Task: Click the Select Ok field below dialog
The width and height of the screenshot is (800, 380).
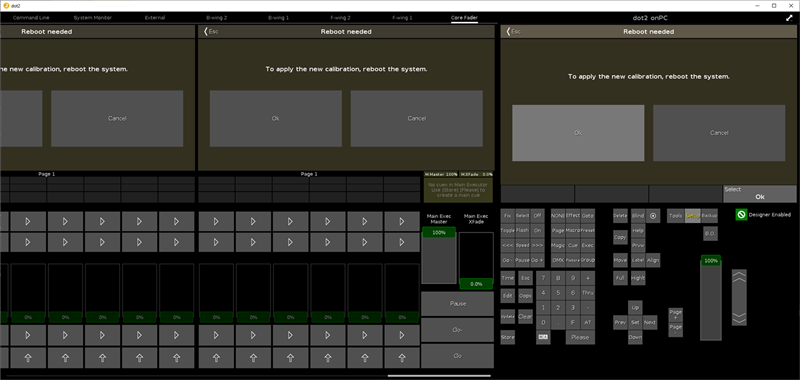Action: (760, 194)
